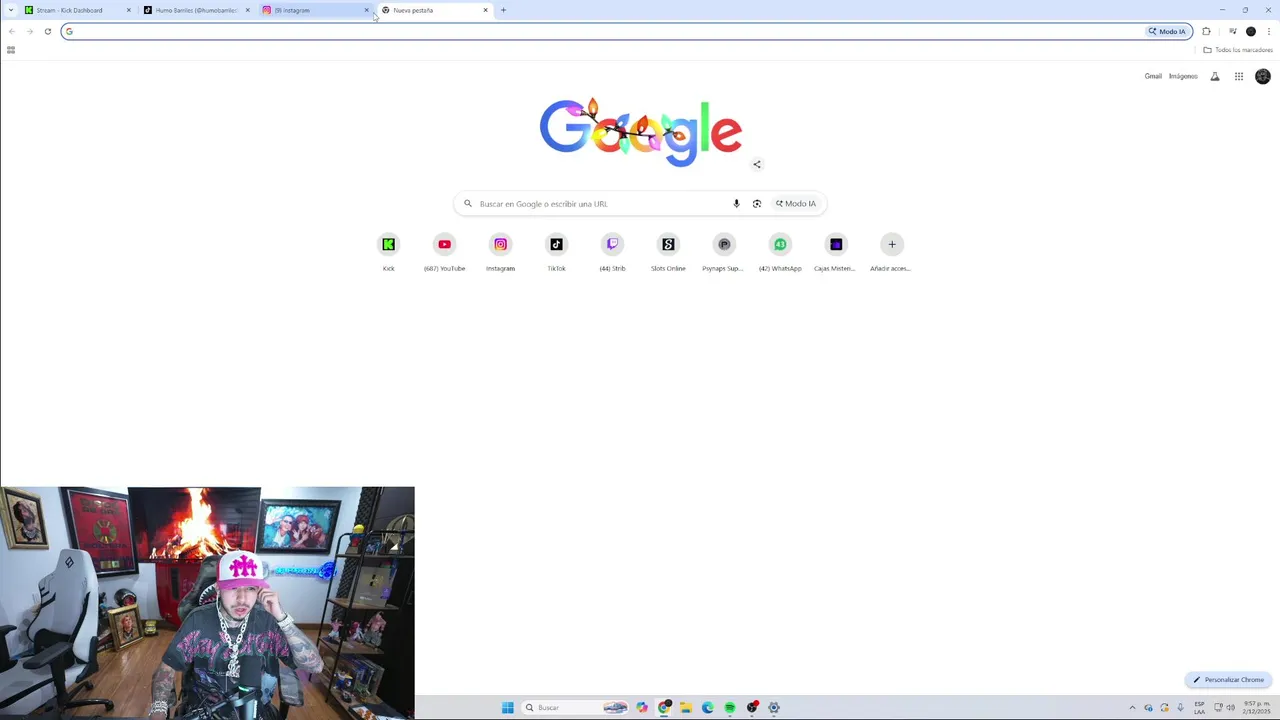Screen dimensions: 1280x720
Task: Open the Psynaps Sup shortcut tile
Action: 724,252
